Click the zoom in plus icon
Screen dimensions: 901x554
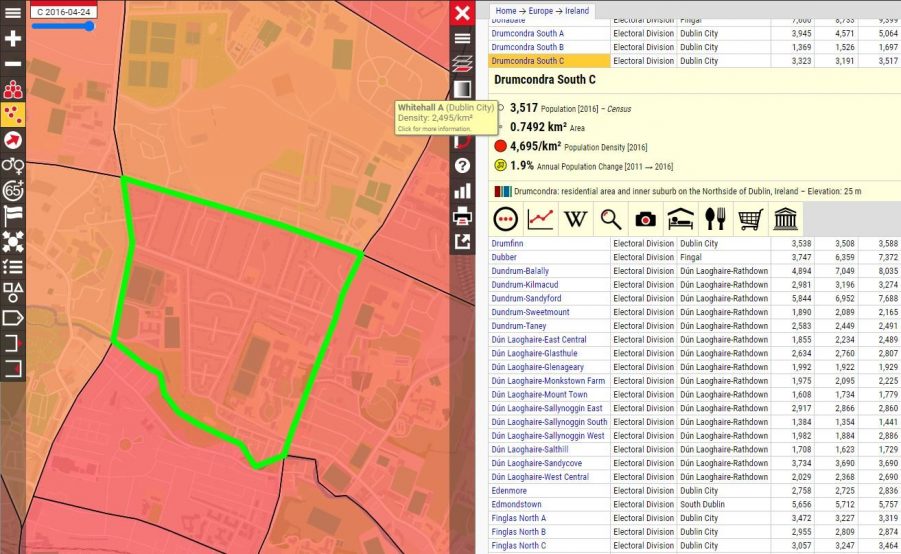coord(13,39)
